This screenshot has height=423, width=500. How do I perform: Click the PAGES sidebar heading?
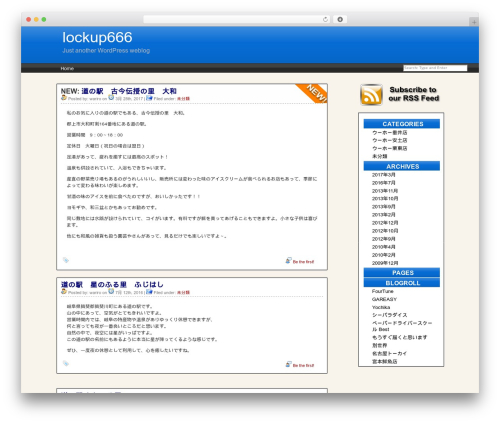point(402,273)
